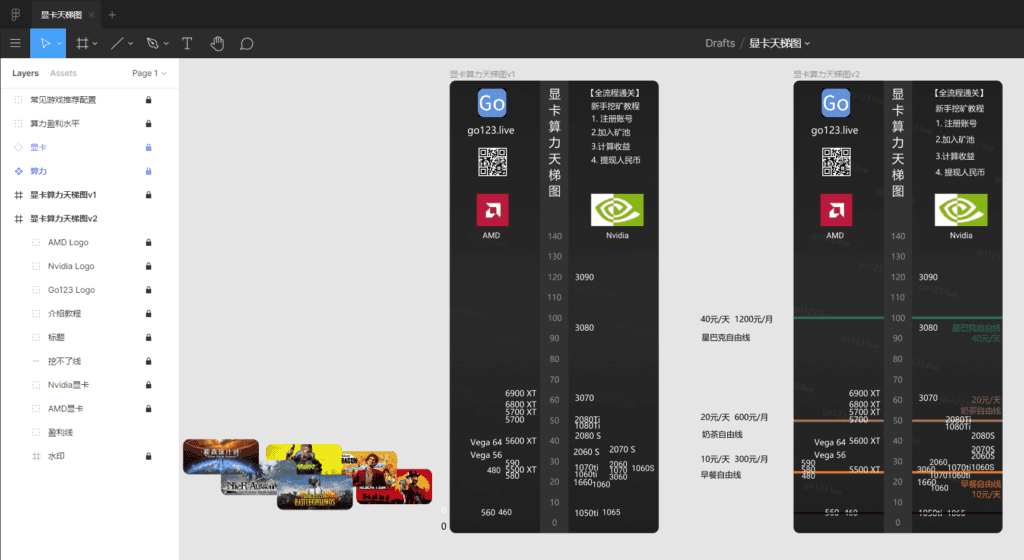
Task: Select the Pen tool
Action: (153, 44)
